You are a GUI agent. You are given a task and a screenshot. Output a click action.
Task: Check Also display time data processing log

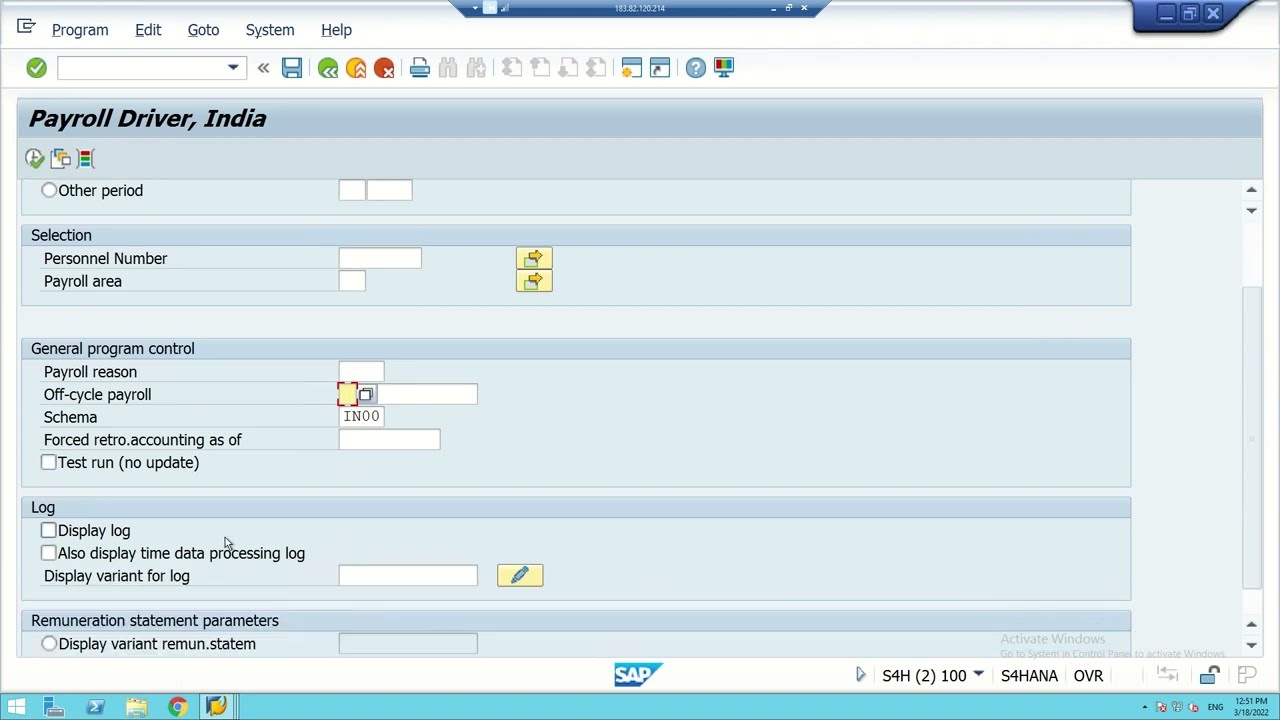click(49, 553)
